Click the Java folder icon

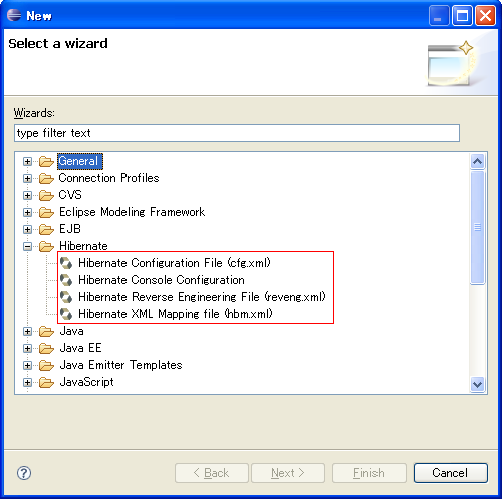click(46, 332)
